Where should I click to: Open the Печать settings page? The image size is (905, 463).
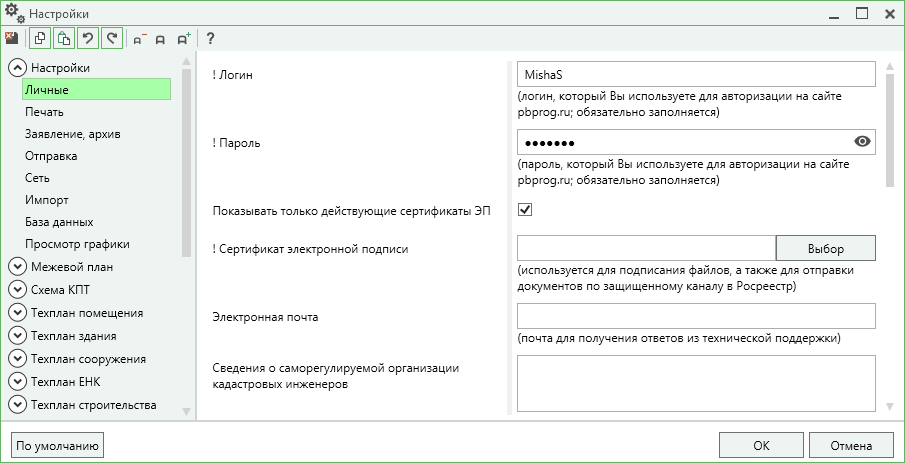tap(44, 112)
